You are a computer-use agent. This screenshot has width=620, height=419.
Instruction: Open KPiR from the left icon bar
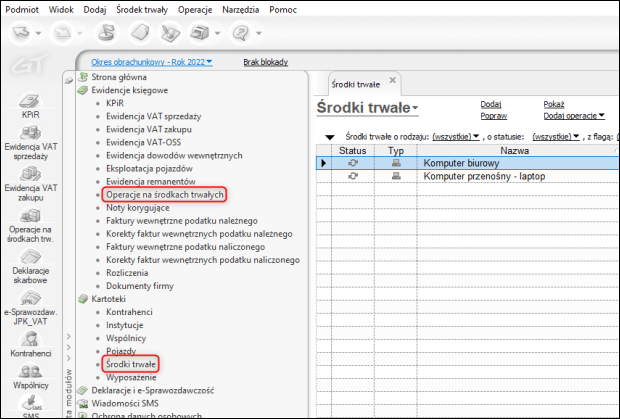pyautogui.click(x=30, y=106)
